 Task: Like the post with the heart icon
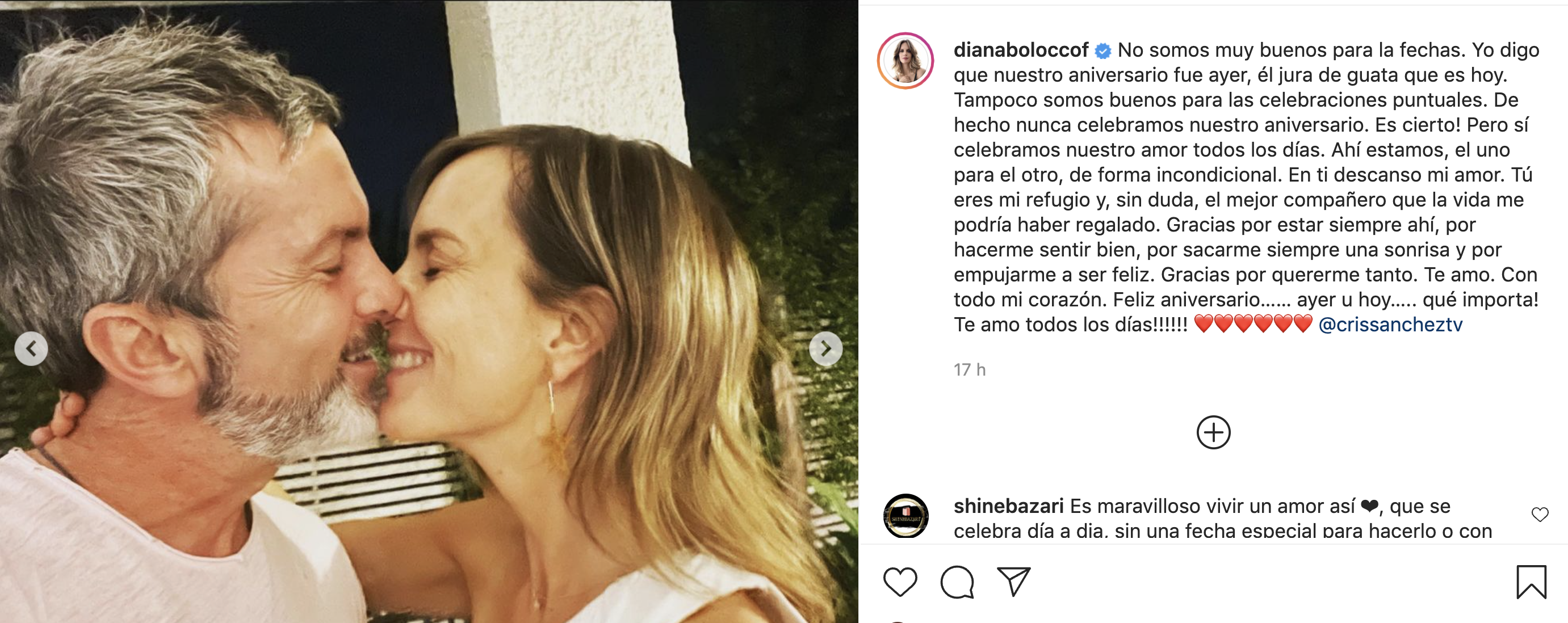(900, 582)
